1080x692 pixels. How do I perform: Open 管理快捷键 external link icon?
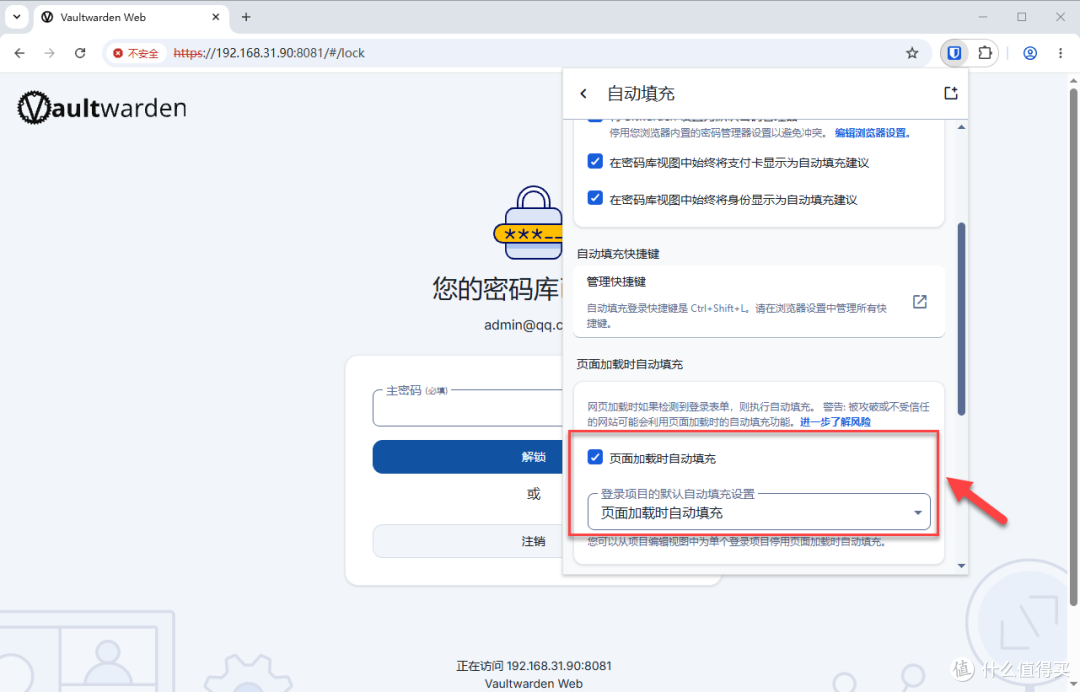point(920,302)
